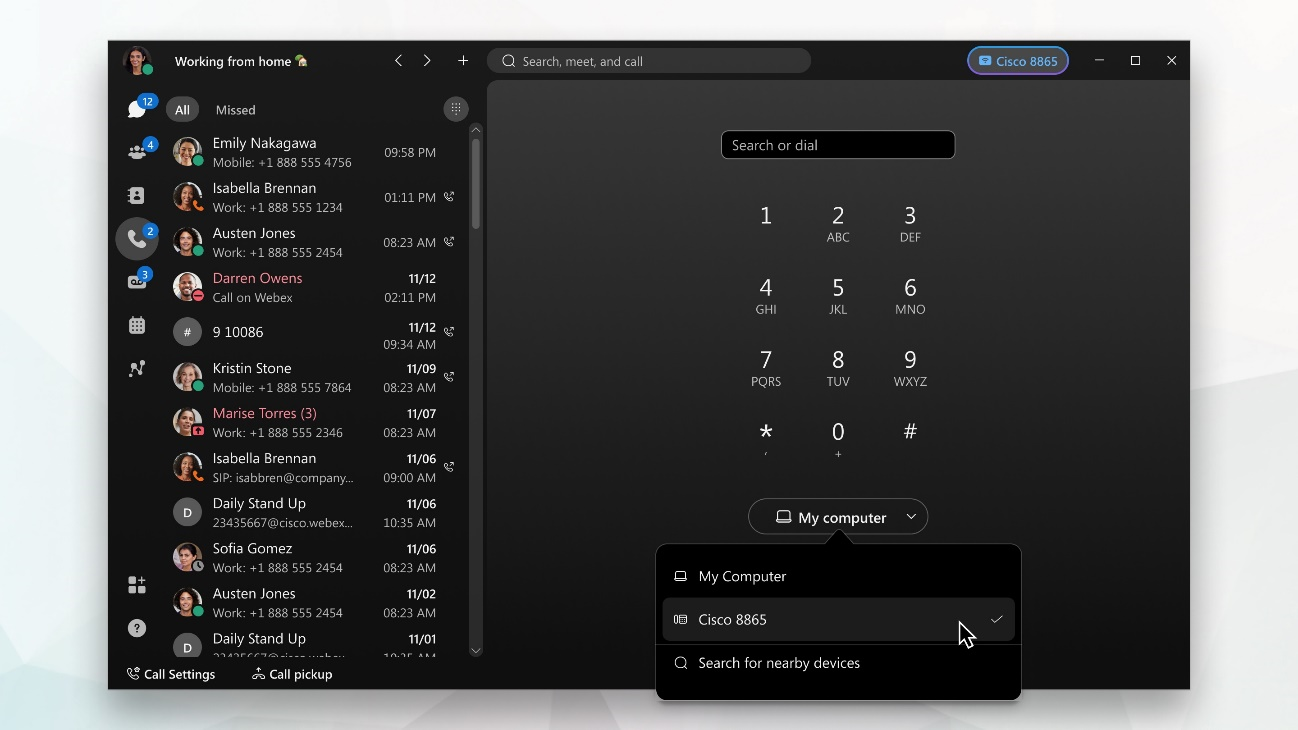Screen dimensions: 1298x730
Task: Click the Working from home status text
Action: (x=241, y=61)
